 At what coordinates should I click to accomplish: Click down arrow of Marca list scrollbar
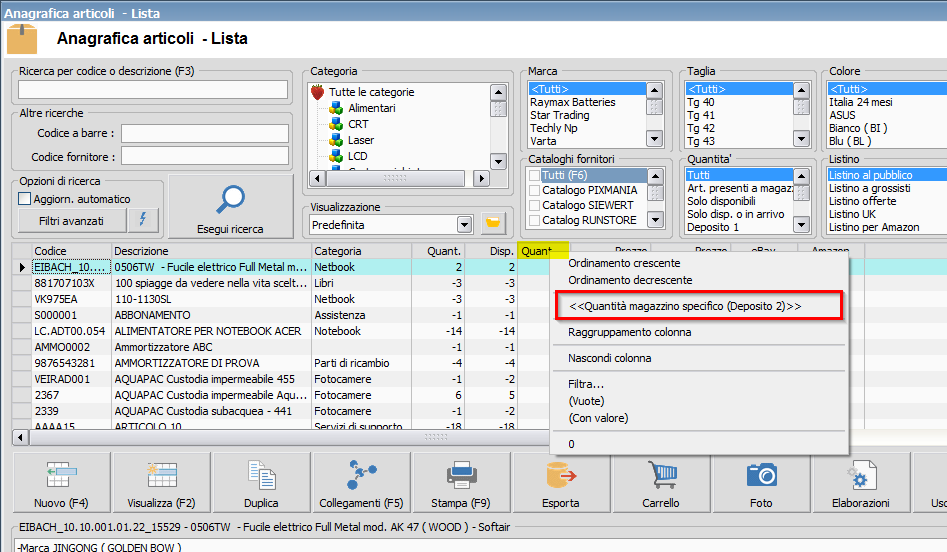coord(655,139)
